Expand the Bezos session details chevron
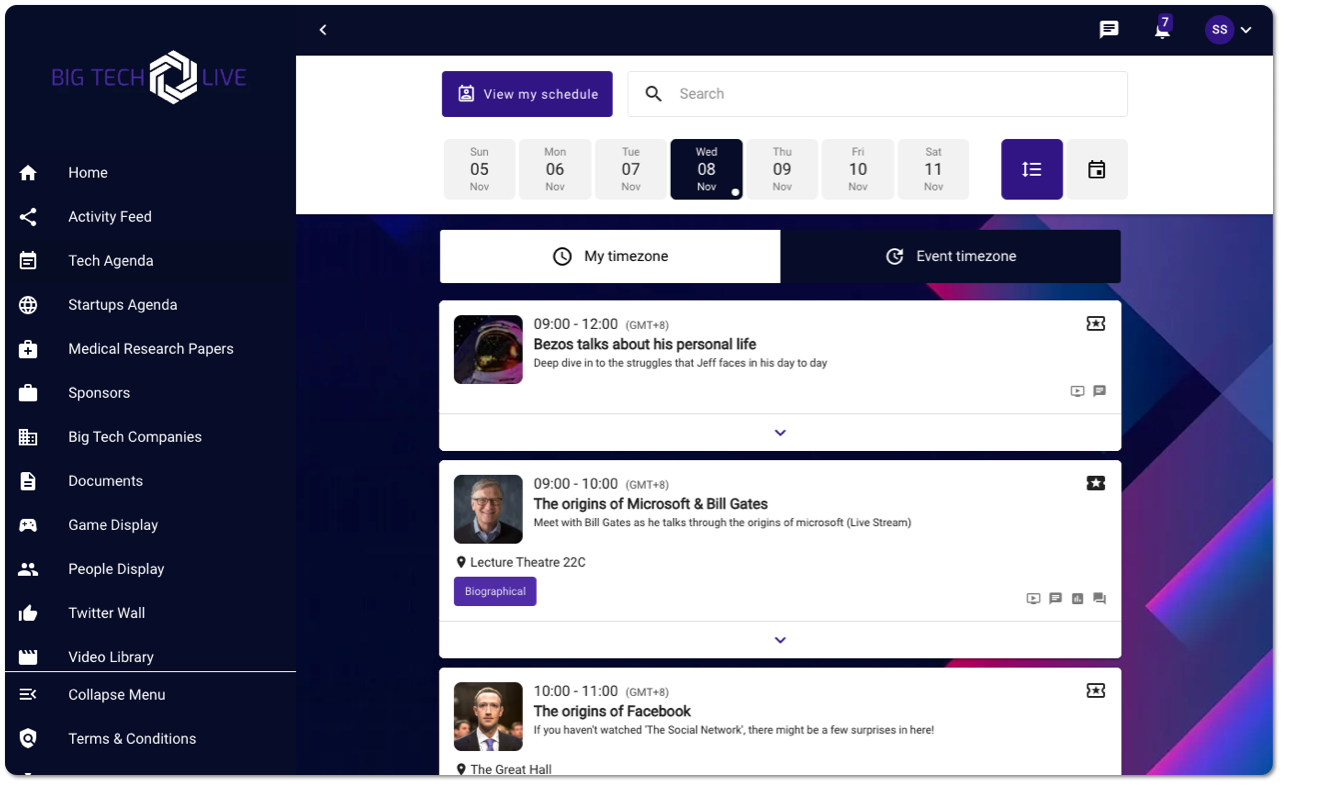1319x804 pixels. coord(780,433)
